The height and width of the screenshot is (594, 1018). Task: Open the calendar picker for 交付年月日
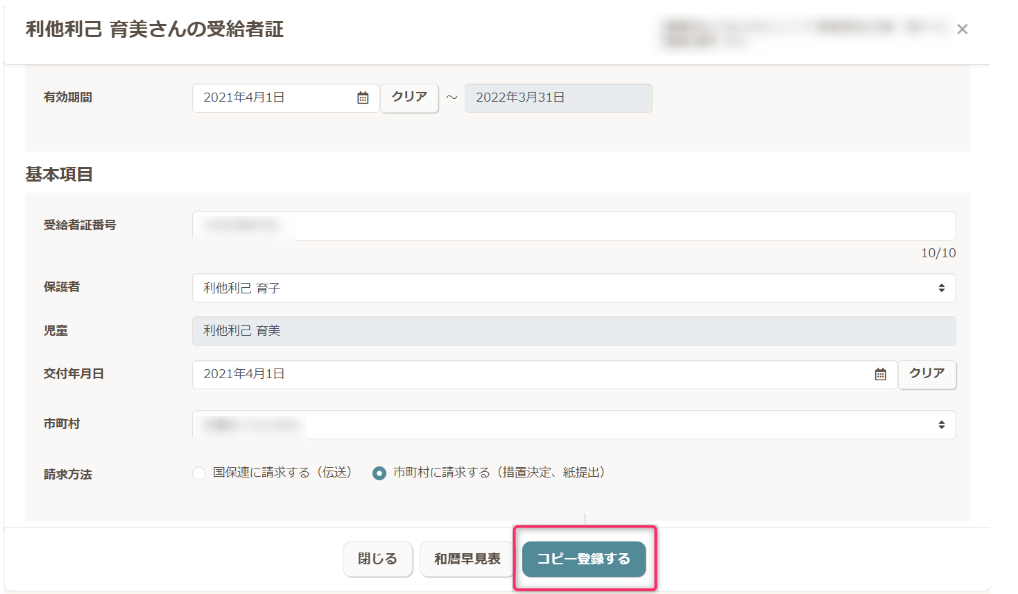point(880,374)
